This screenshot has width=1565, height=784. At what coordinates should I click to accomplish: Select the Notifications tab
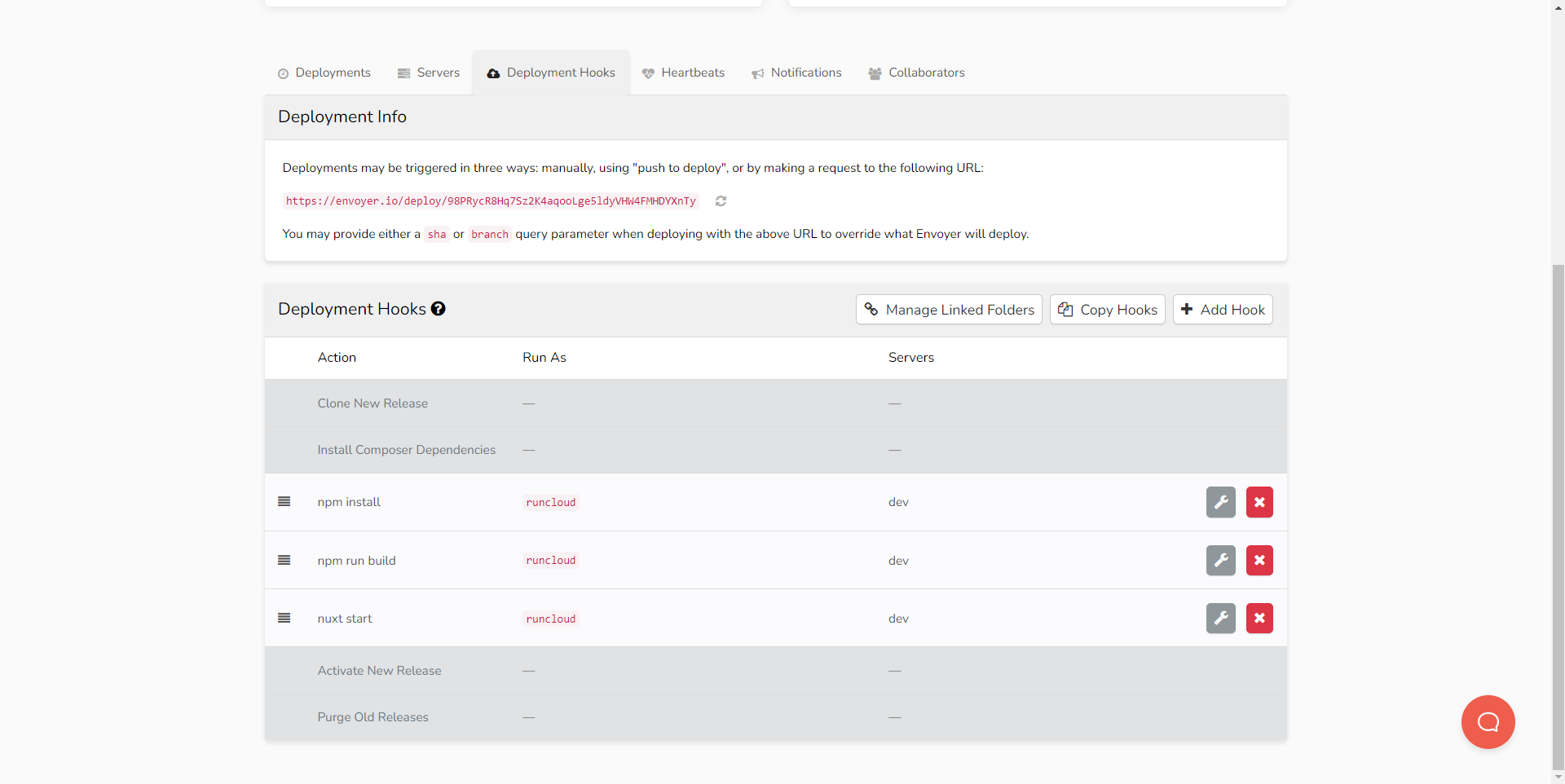click(x=796, y=73)
